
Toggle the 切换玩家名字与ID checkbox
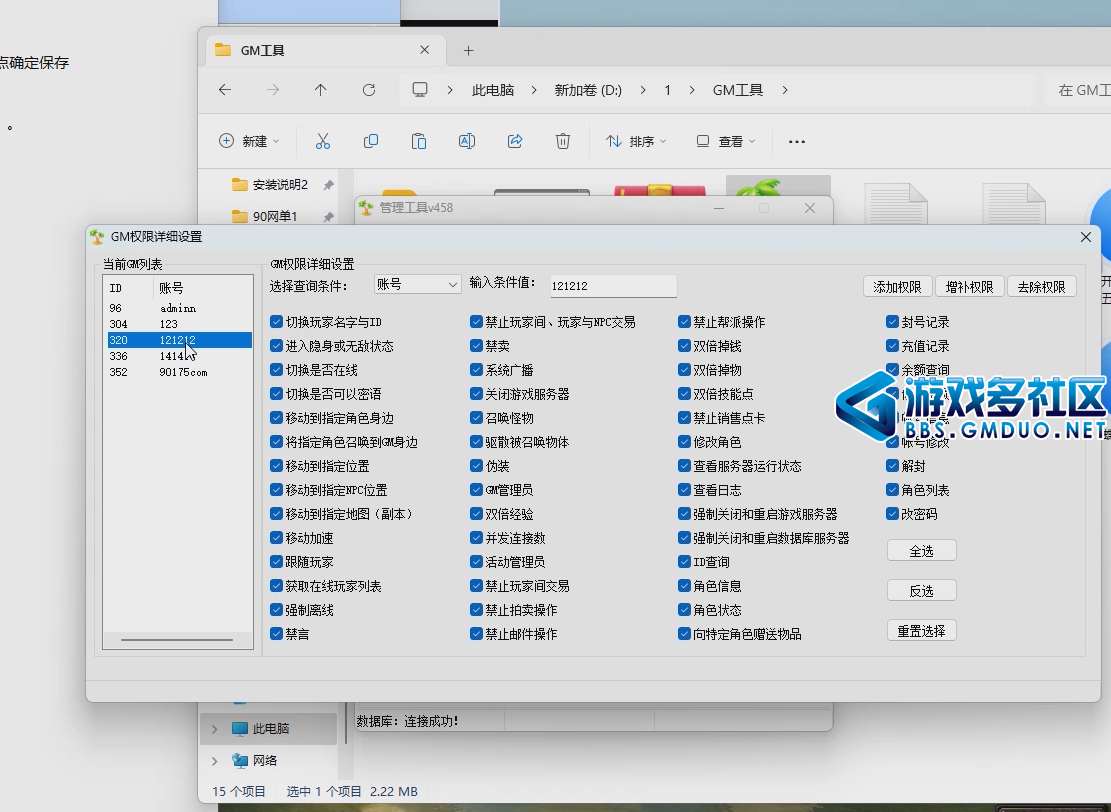click(x=277, y=322)
